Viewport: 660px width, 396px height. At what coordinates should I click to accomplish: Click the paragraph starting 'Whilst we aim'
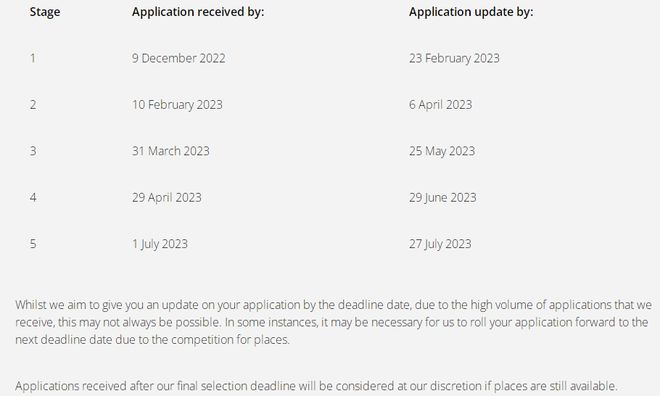tap(333, 322)
